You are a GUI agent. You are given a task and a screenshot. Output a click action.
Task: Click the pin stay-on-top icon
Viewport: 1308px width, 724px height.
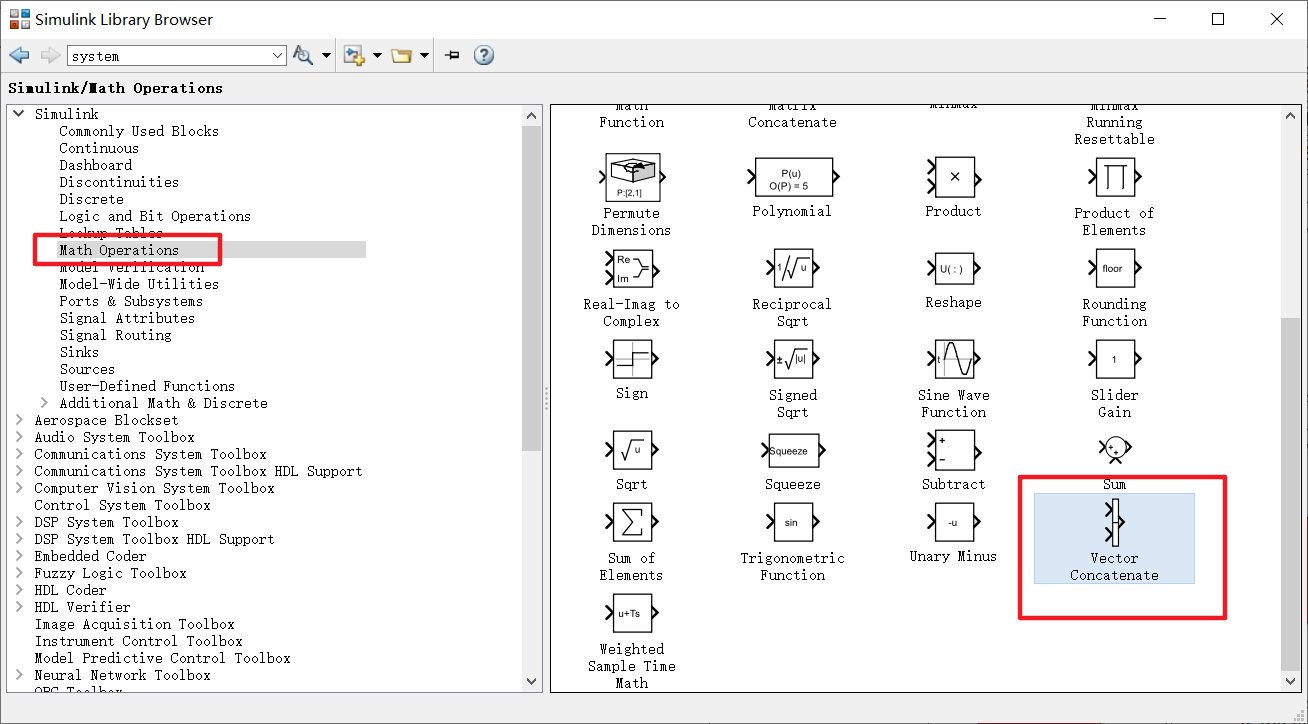pyautogui.click(x=452, y=56)
